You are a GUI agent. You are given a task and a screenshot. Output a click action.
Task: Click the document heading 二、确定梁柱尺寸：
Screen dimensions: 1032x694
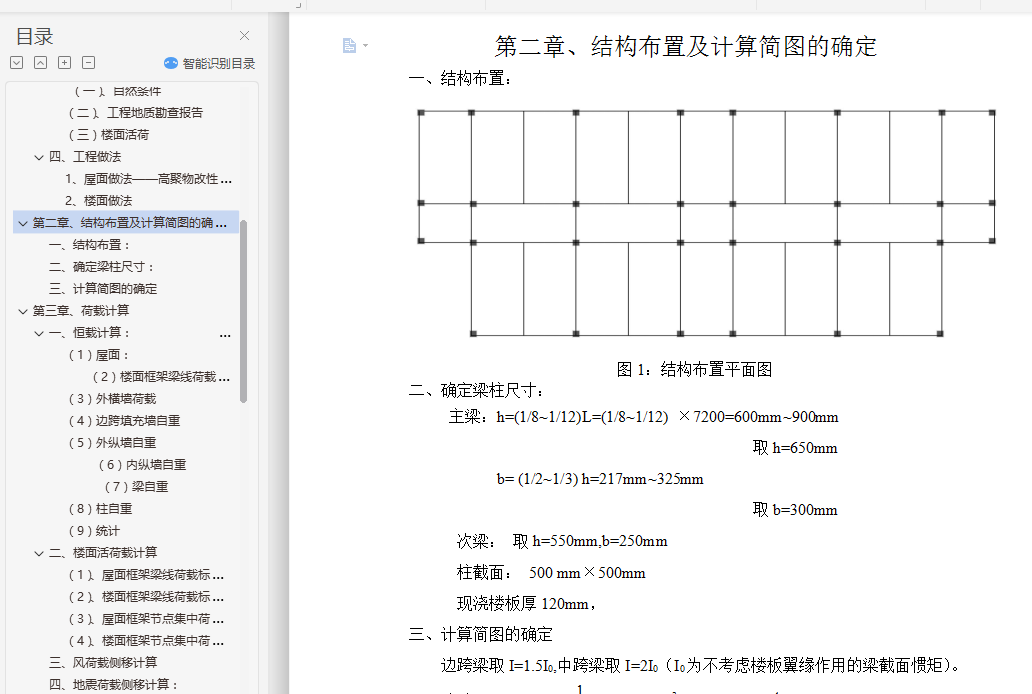coord(477,390)
